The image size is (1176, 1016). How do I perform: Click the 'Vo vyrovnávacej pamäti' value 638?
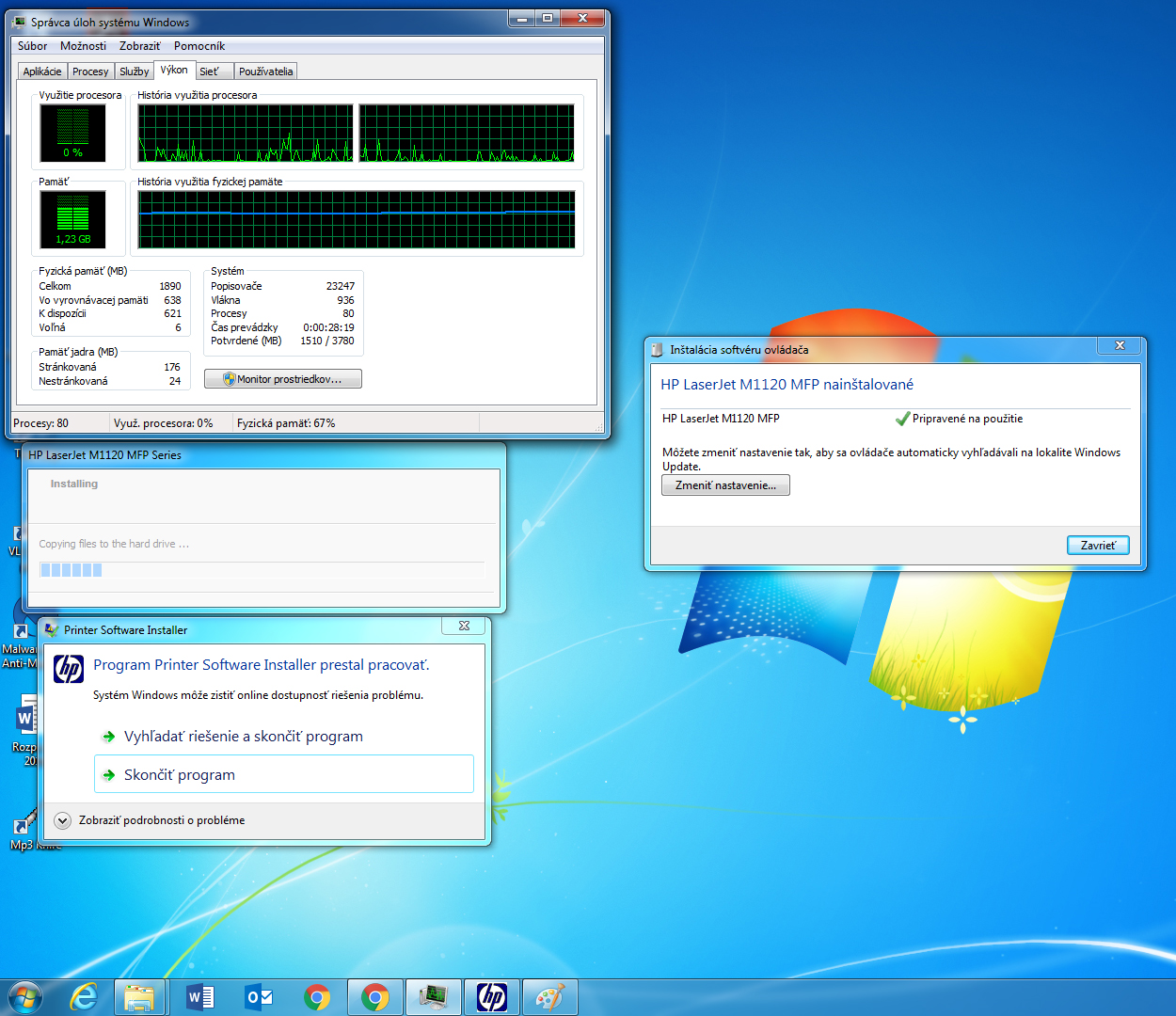pyautogui.click(x=172, y=300)
